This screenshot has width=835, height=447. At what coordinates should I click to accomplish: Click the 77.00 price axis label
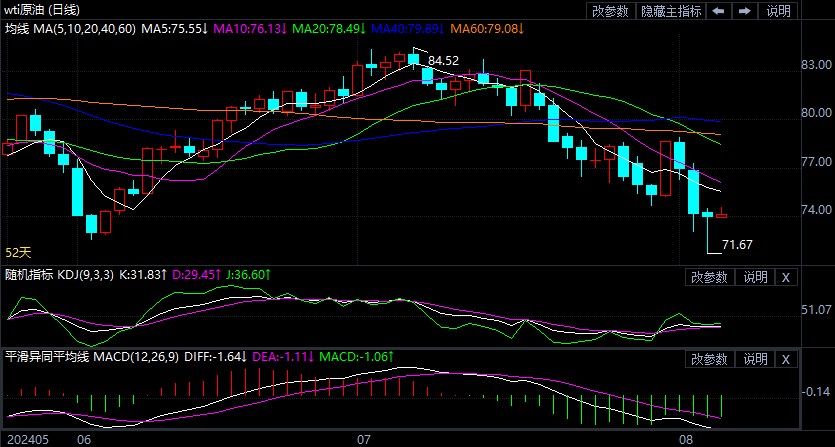pyautogui.click(x=816, y=161)
